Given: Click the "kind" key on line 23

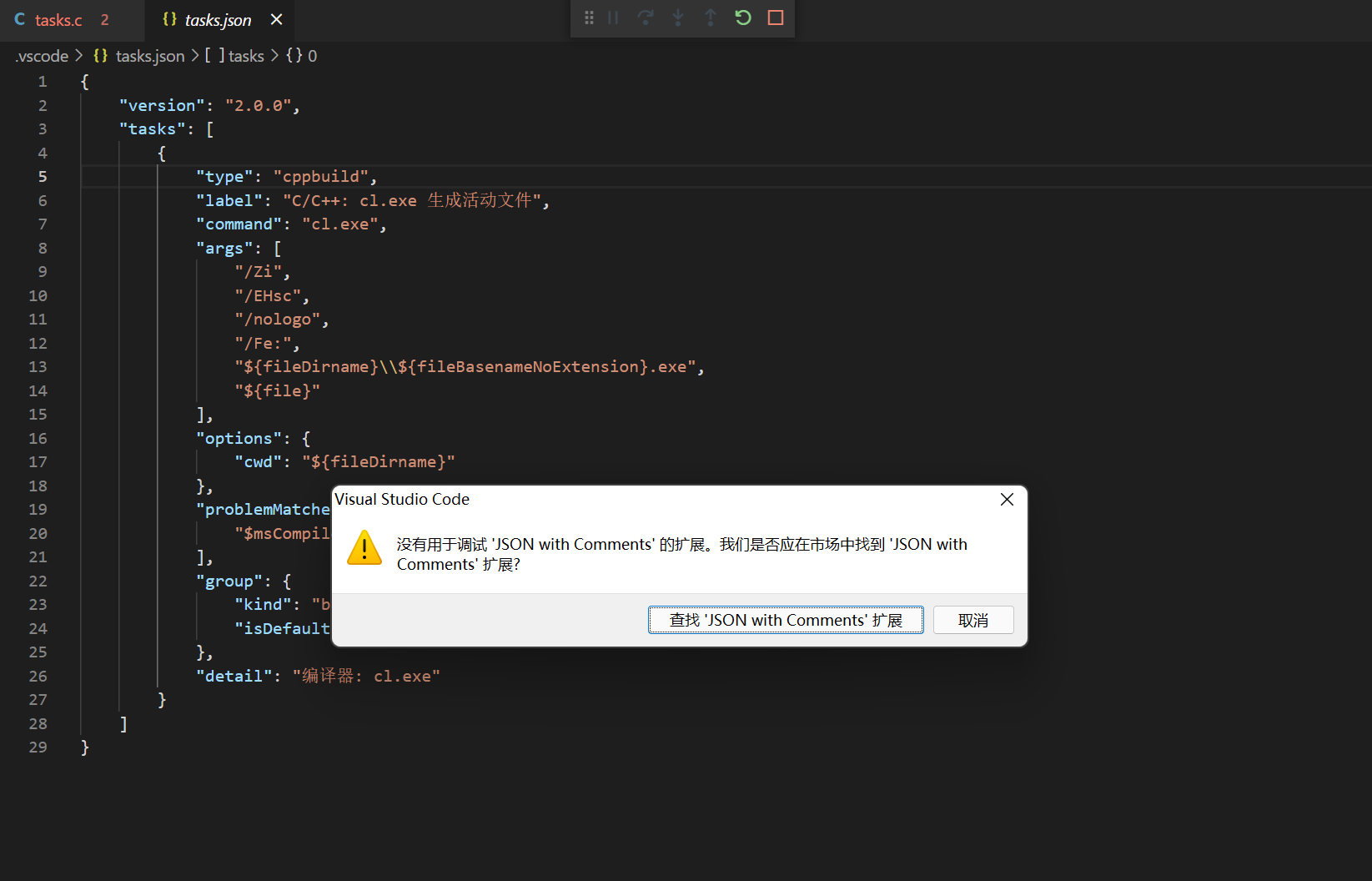Looking at the screenshot, I should tap(263, 605).
